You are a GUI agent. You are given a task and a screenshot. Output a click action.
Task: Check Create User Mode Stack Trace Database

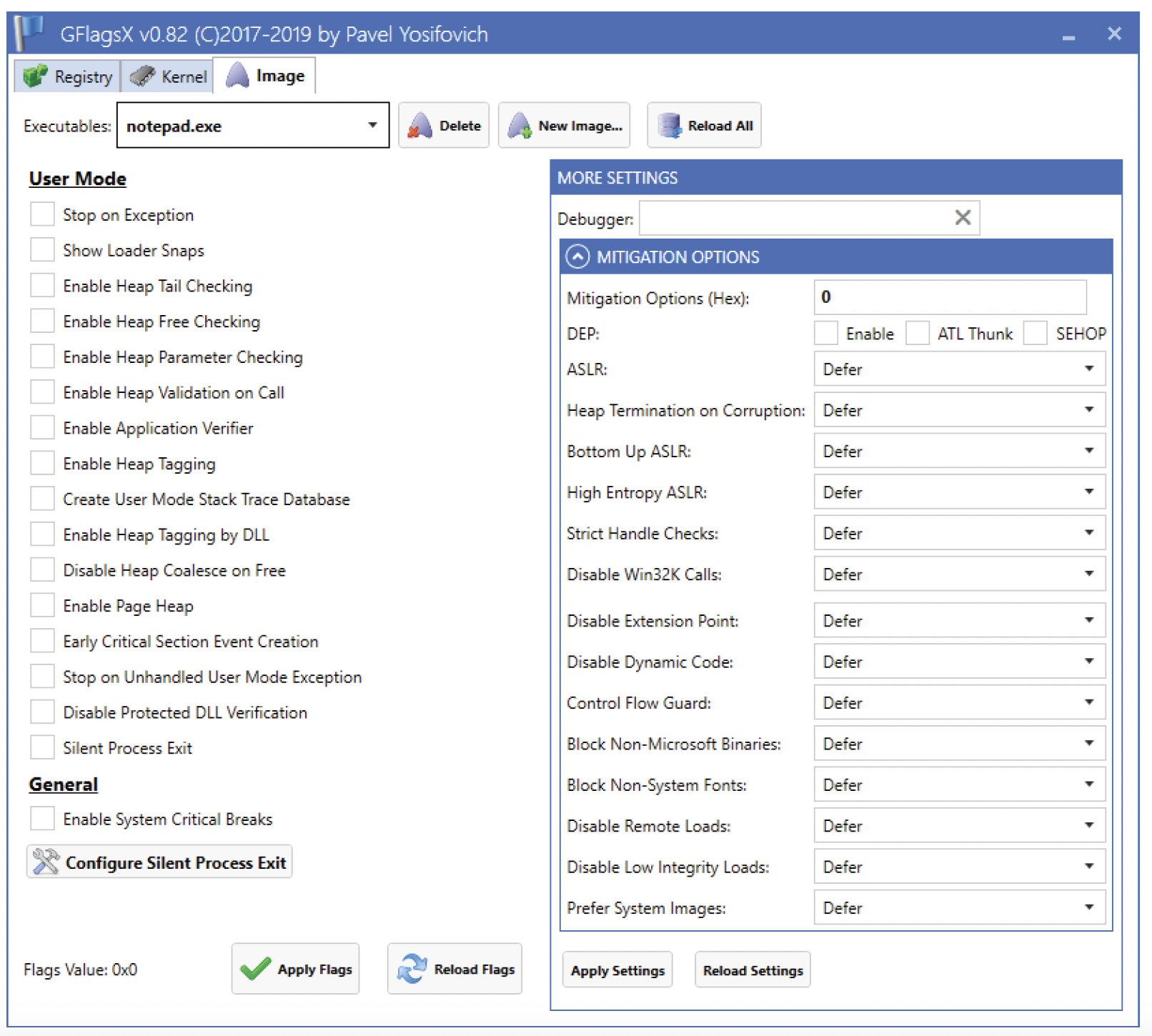point(42,498)
